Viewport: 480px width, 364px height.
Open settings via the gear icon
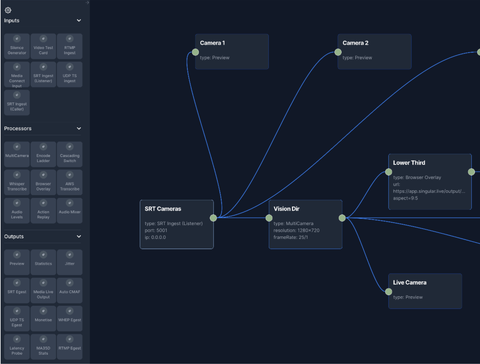8,10
